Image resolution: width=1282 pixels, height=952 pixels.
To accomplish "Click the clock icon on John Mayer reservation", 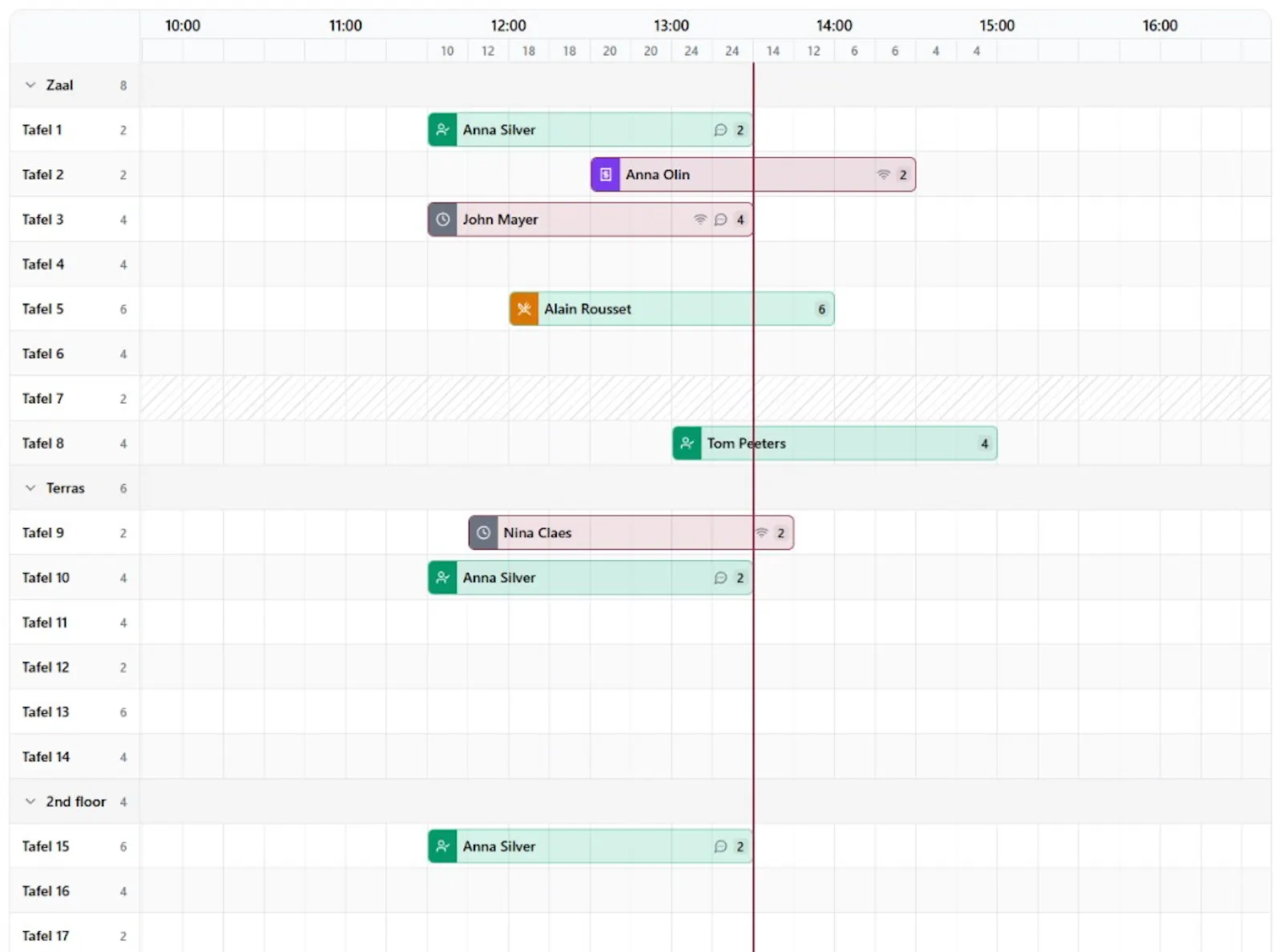I will (442, 220).
